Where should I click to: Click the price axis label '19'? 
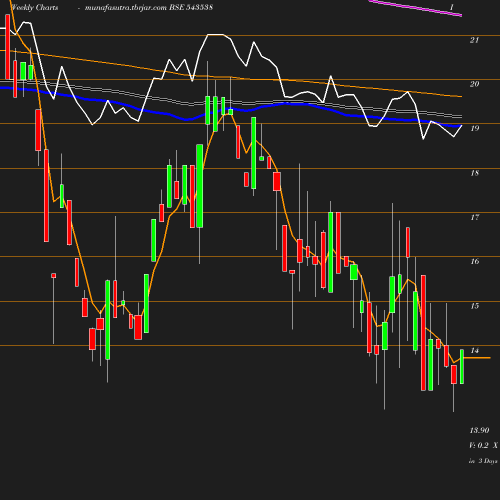475,128
